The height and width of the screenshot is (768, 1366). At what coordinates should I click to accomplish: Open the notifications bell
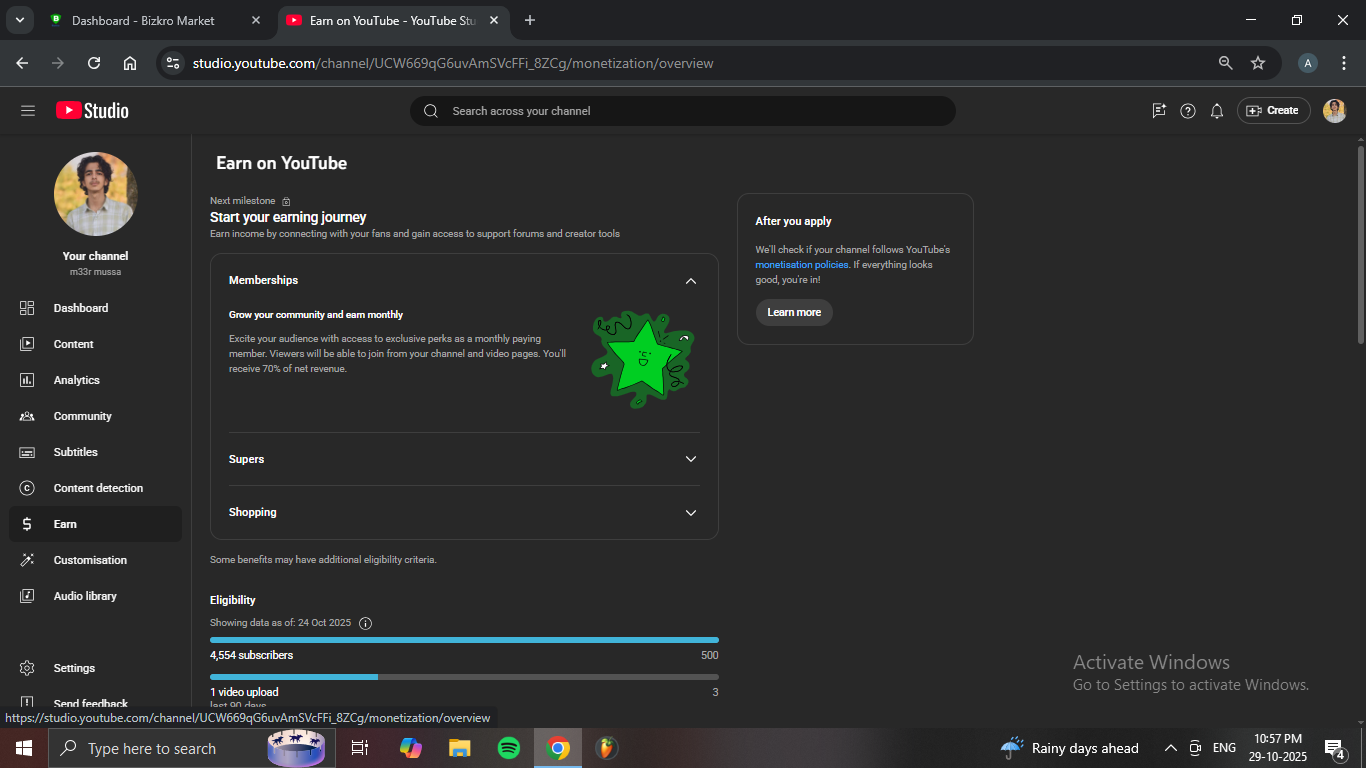tap(1217, 111)
